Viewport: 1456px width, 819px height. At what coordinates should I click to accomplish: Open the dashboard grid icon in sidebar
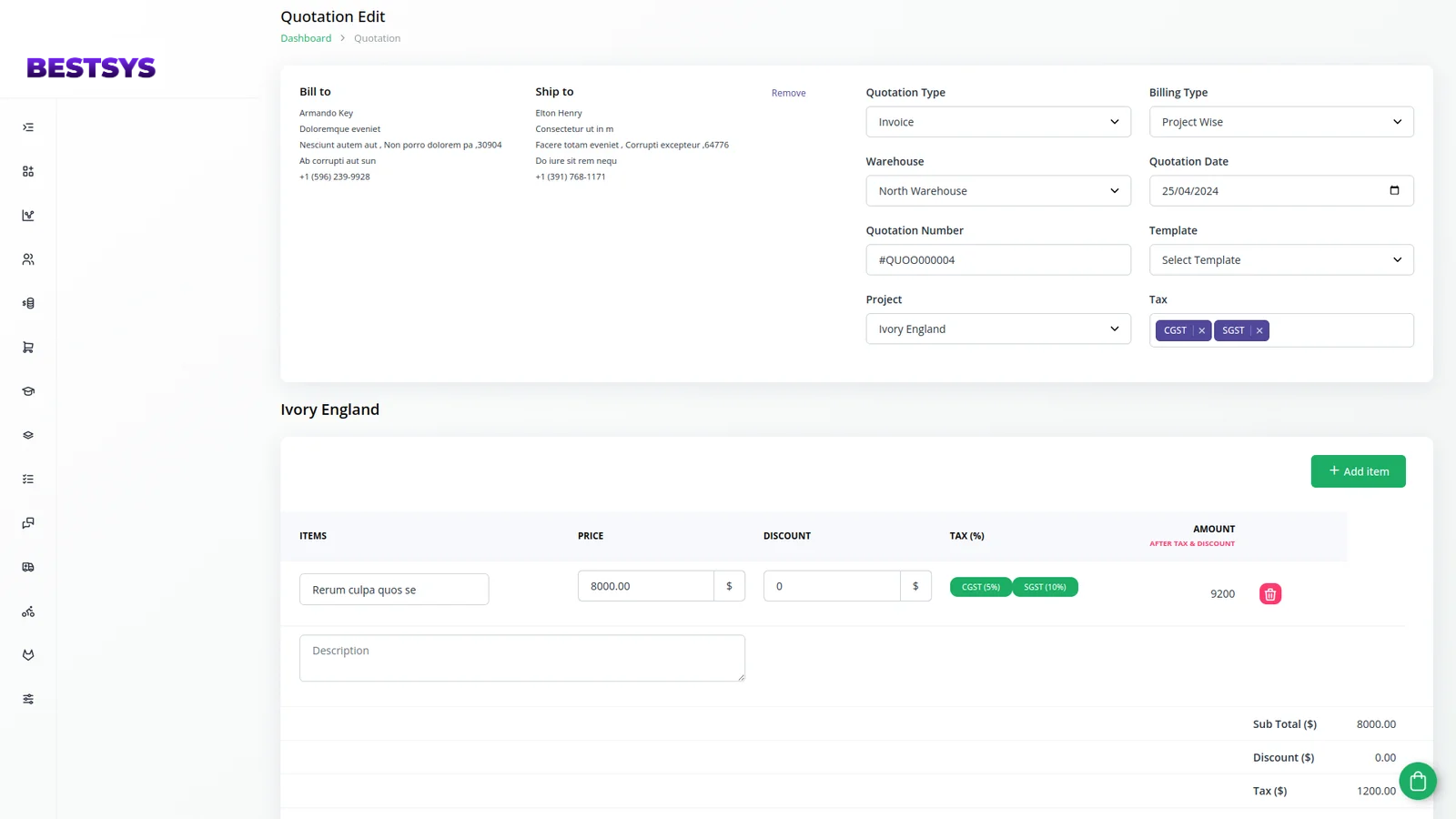pos(28,171)
